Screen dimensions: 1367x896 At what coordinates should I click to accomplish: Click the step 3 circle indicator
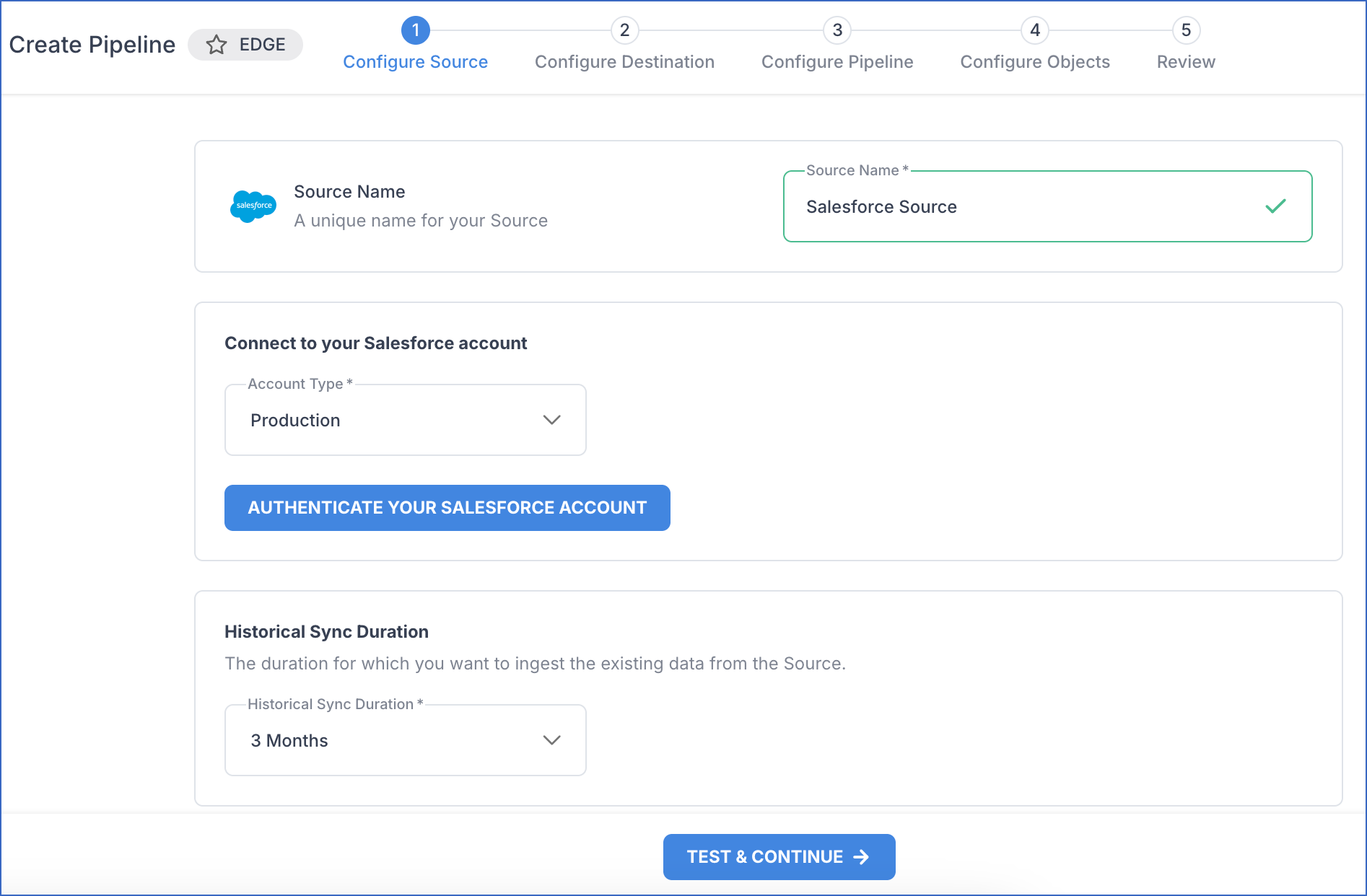(x=837, y=30)
